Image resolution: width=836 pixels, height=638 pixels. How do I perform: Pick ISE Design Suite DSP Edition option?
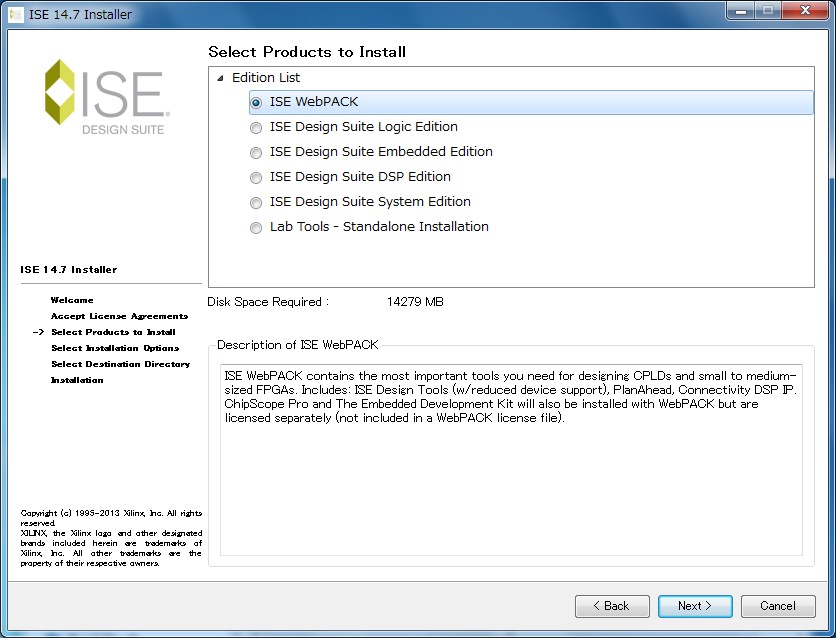(256, 177)
